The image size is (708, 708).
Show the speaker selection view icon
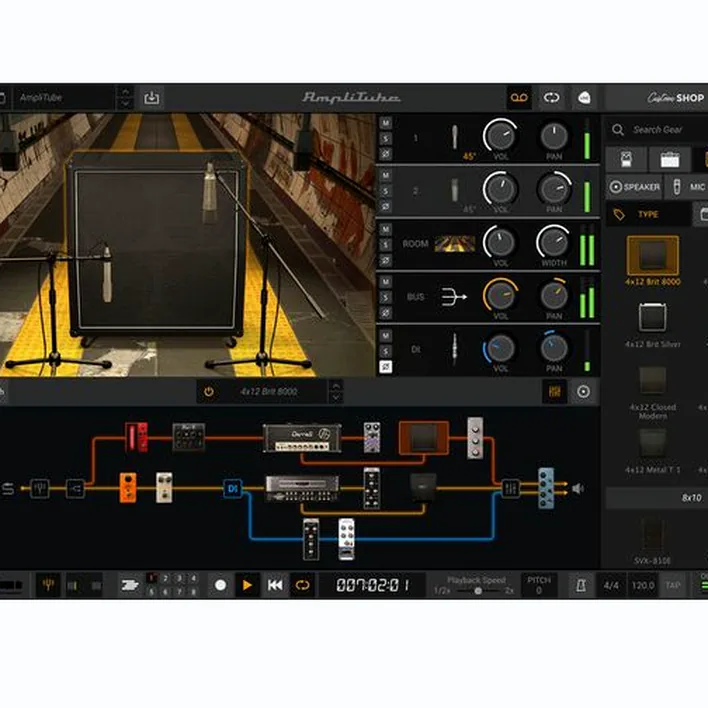pos(583,391)
